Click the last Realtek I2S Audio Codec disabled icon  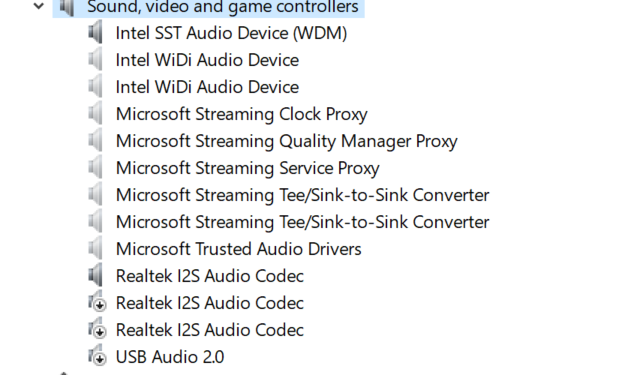(x=97, y=329)
